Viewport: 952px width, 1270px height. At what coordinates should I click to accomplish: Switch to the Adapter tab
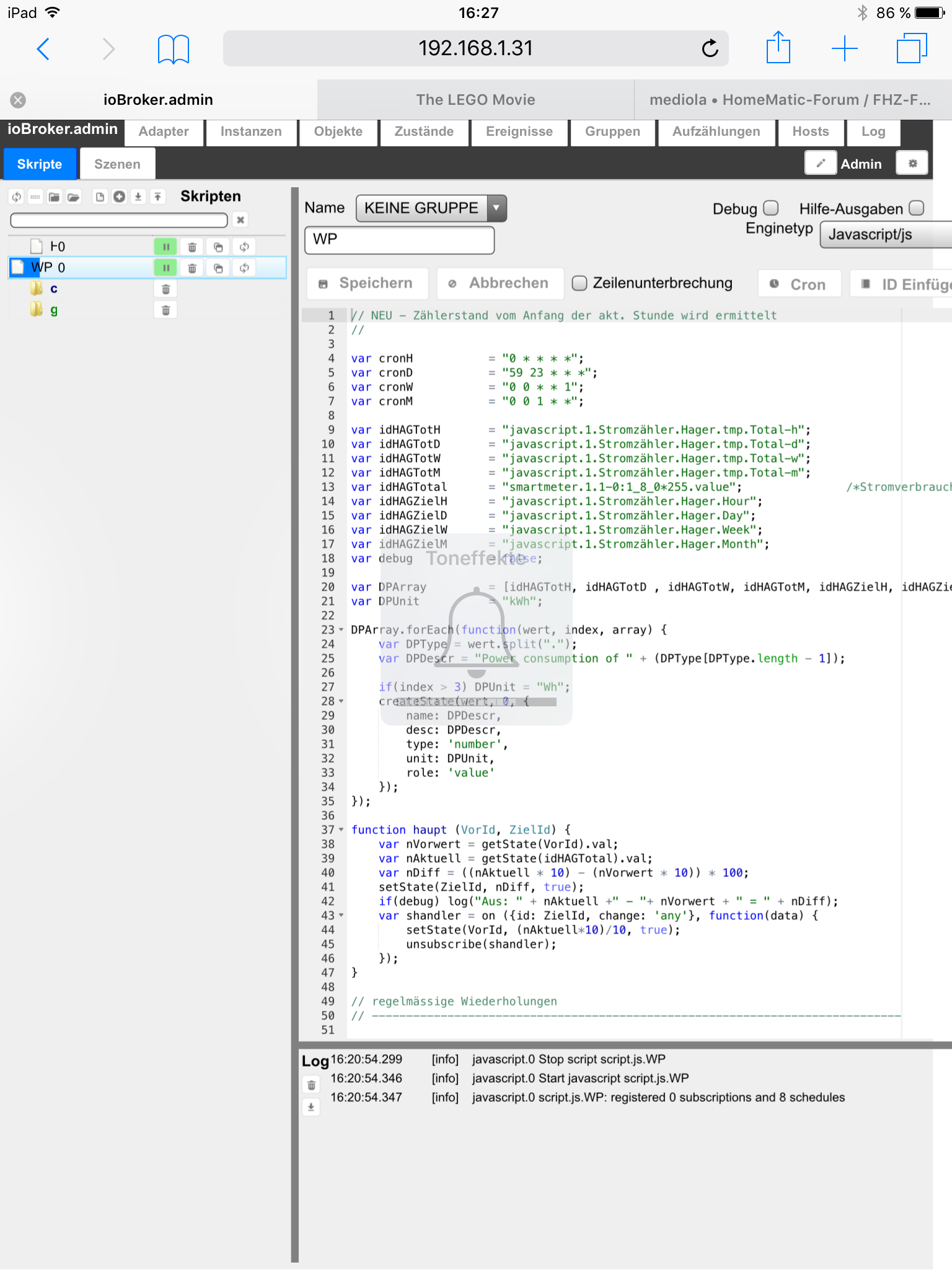[x=164, y=132]
